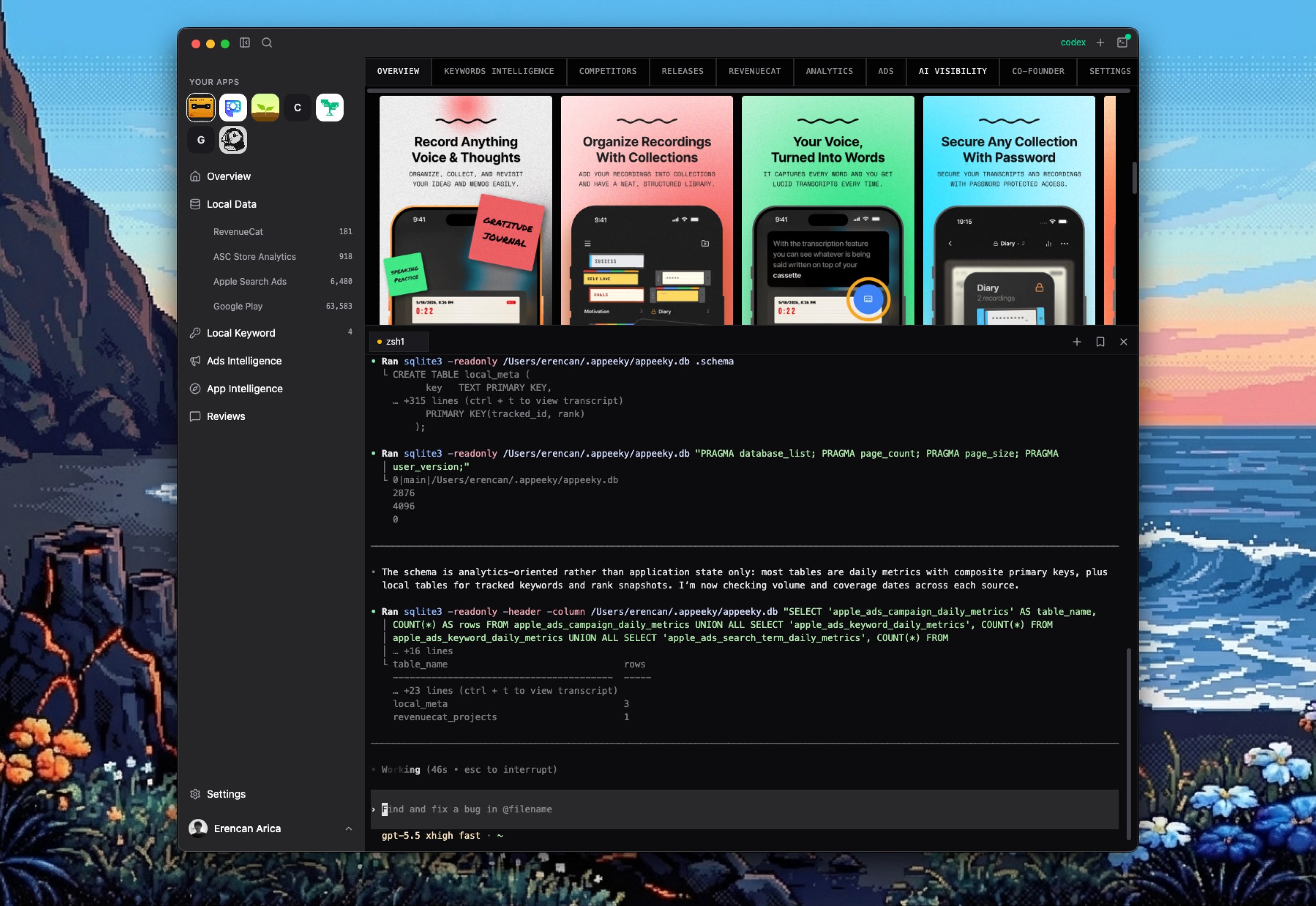Open the Keywords Intelligence tab

pyautogui.click(x=499, y=72)
